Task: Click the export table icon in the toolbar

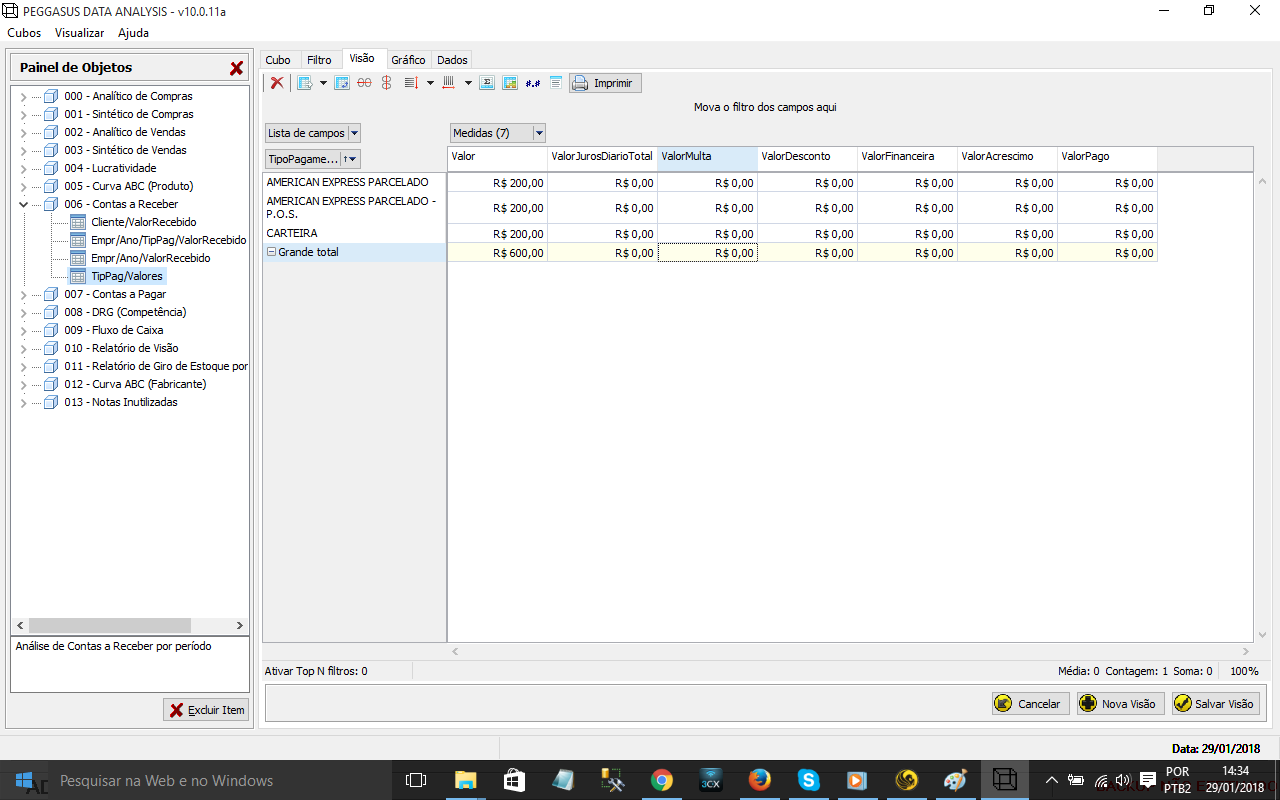Action: (x=305, y=83)
